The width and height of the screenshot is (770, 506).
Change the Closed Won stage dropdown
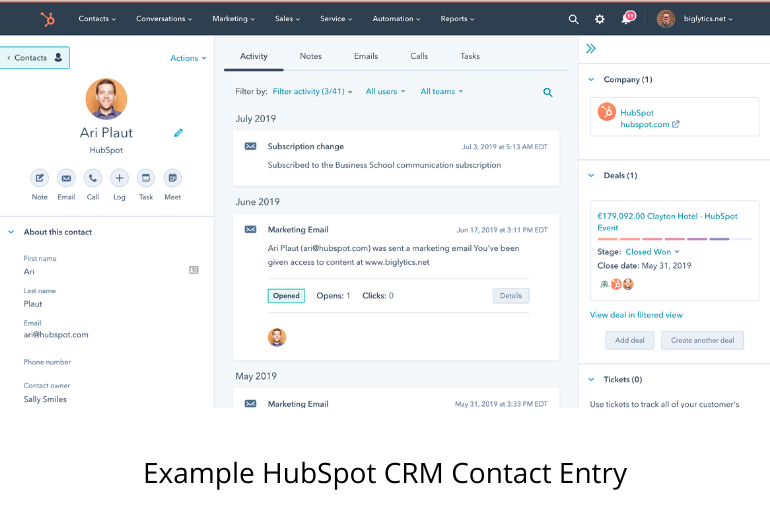(652, 252)
